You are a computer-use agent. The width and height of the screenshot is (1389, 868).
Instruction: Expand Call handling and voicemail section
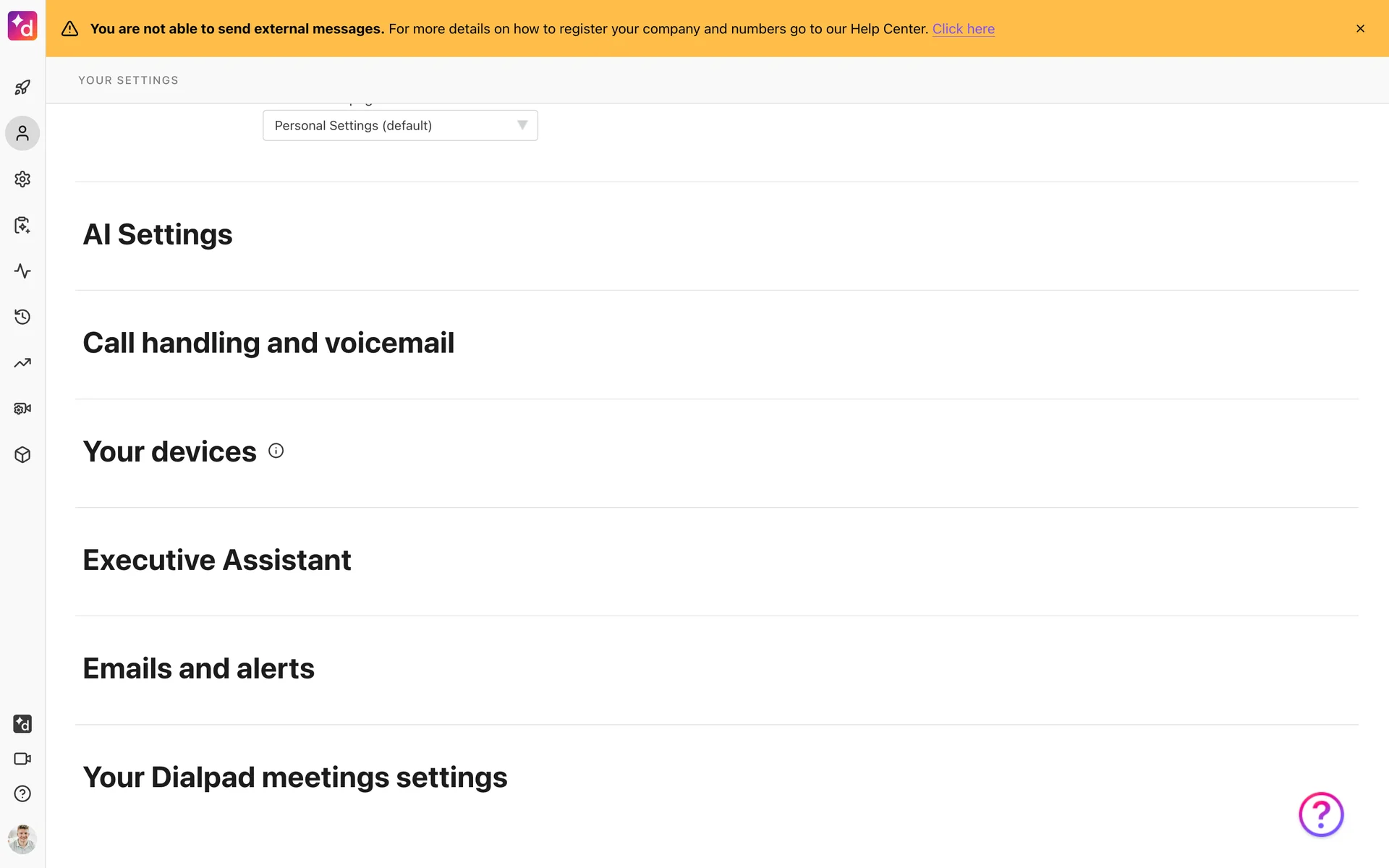[268, 344]
